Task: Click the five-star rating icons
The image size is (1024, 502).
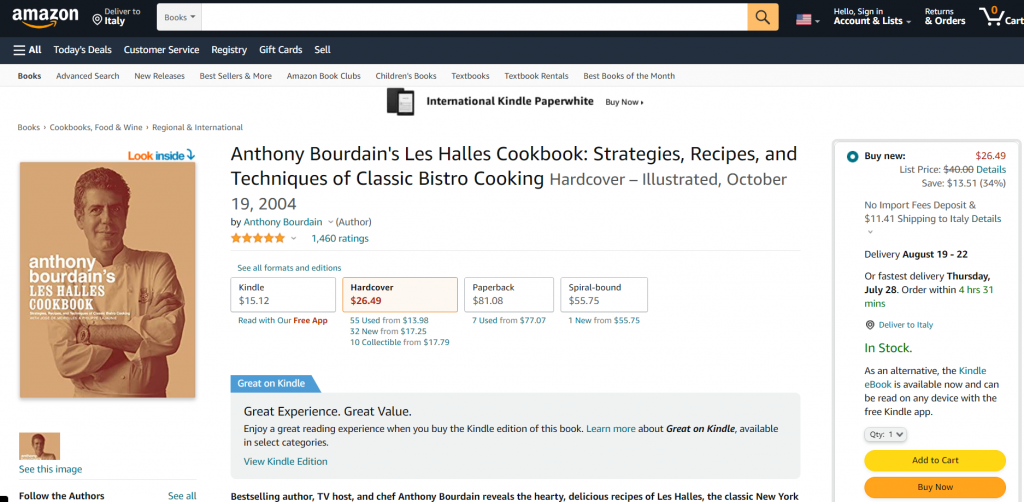Action: [258, 238]
